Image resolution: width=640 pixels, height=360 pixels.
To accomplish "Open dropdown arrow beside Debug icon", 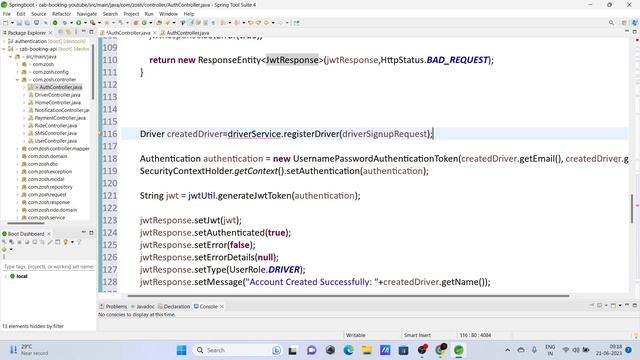I will (71, 23).
